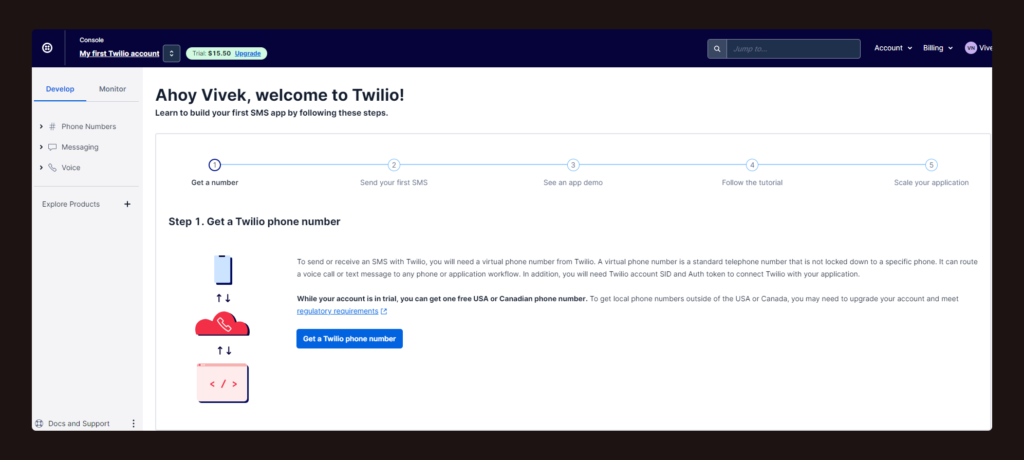Switch to the Monitor tab

click(112, 89)
